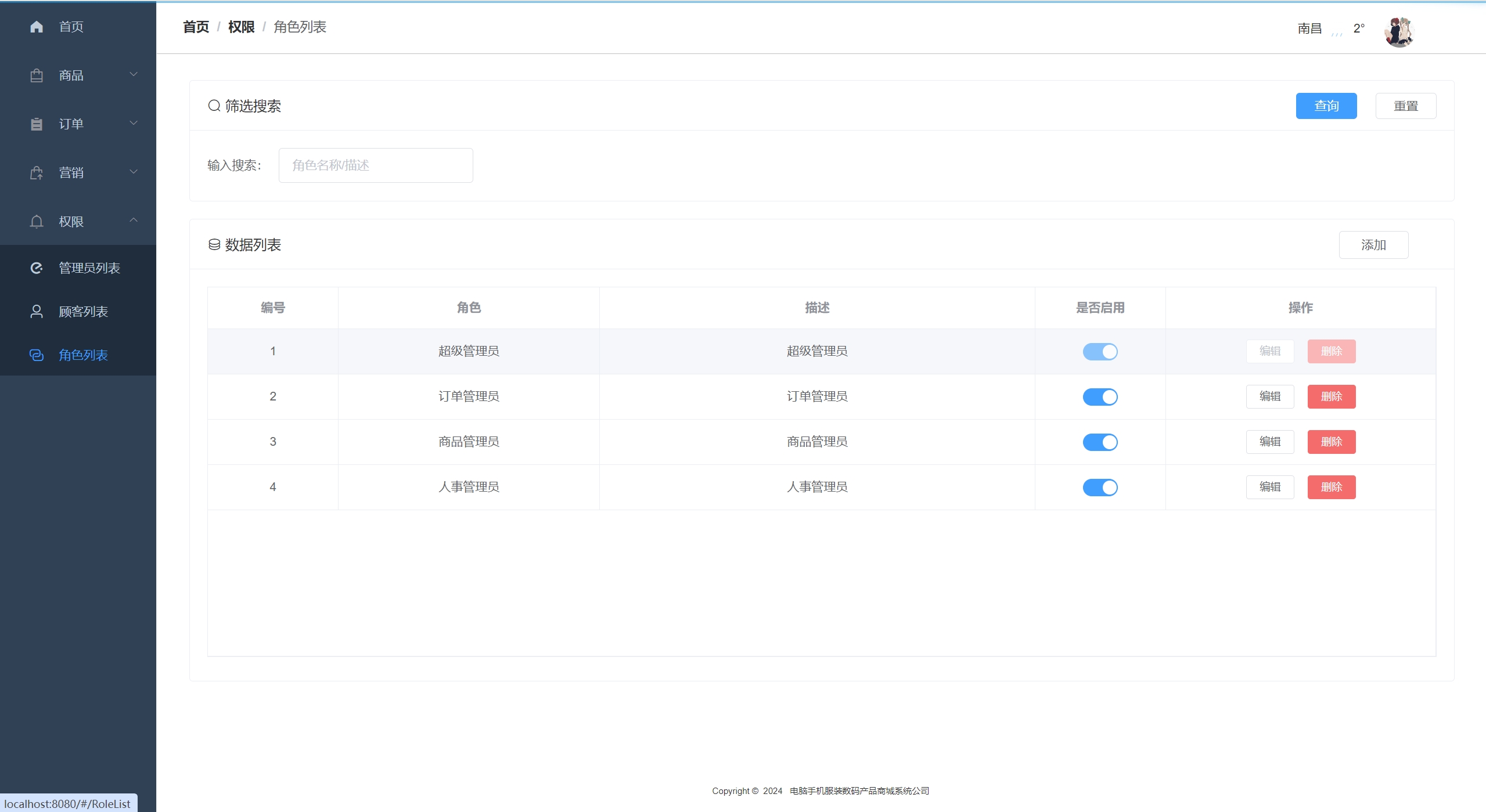This screenshot has width=1486, height=812.
Task: Click the blue 查询 button
Action: point(1326,106)
